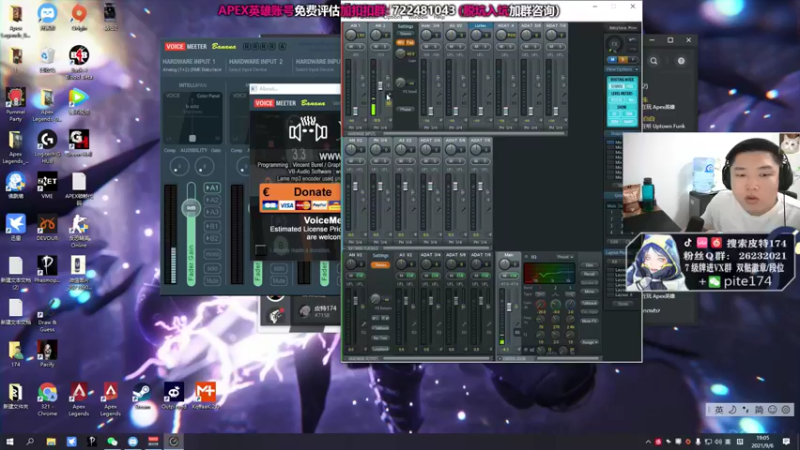Open DEVOUR game desktop icon
The height and width of the screenshot is (450, 800).
[x=47, y=228]
